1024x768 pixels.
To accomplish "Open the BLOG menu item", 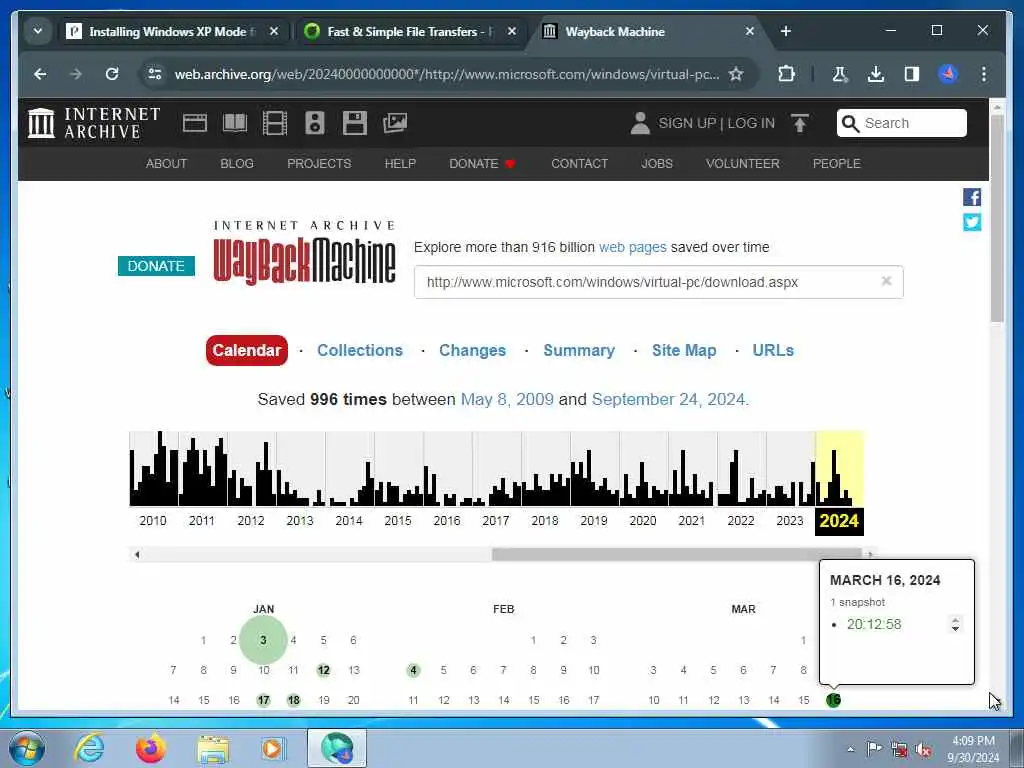I will click(x=237, y=163).
